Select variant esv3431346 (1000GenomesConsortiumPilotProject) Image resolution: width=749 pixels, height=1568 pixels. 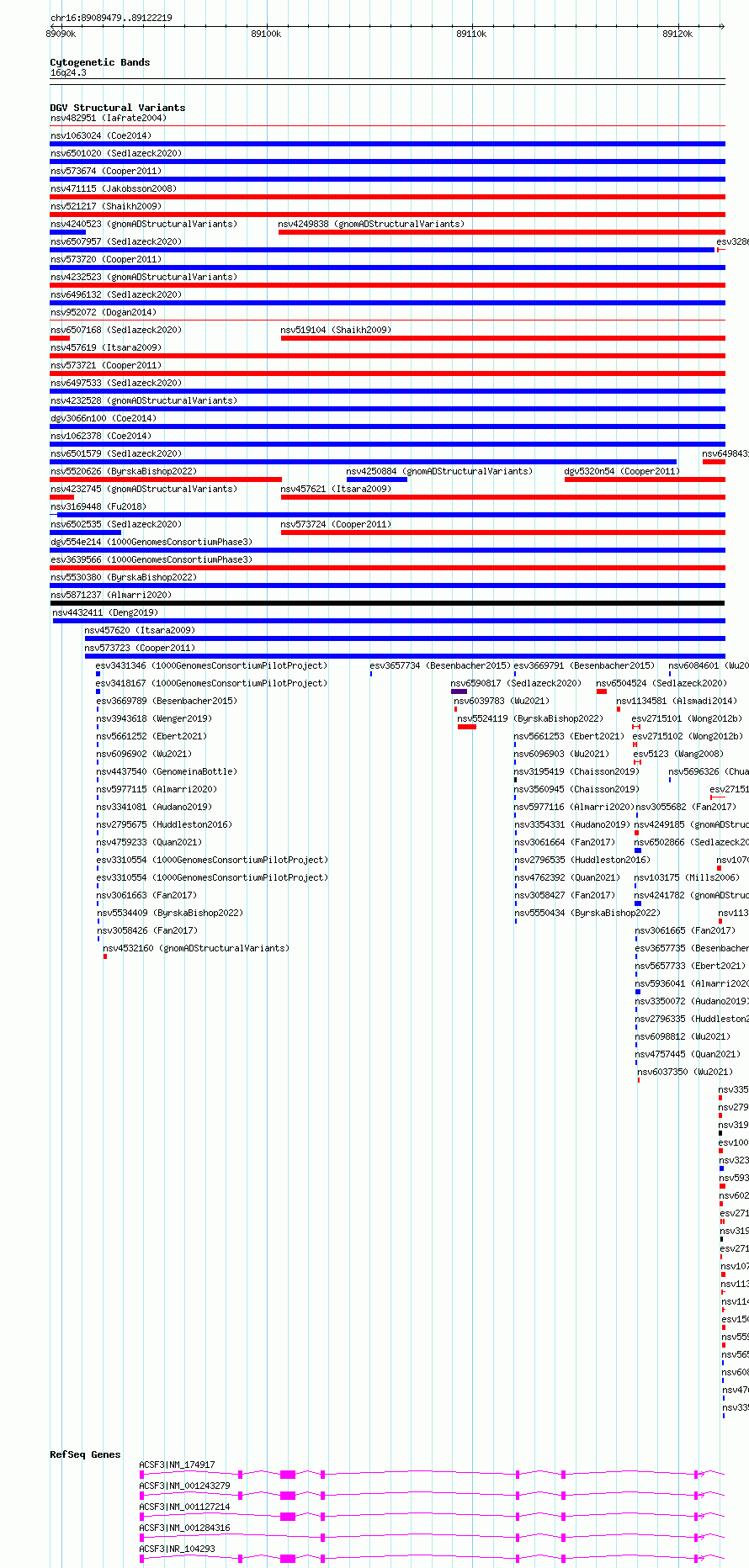(x=212, y=665)
